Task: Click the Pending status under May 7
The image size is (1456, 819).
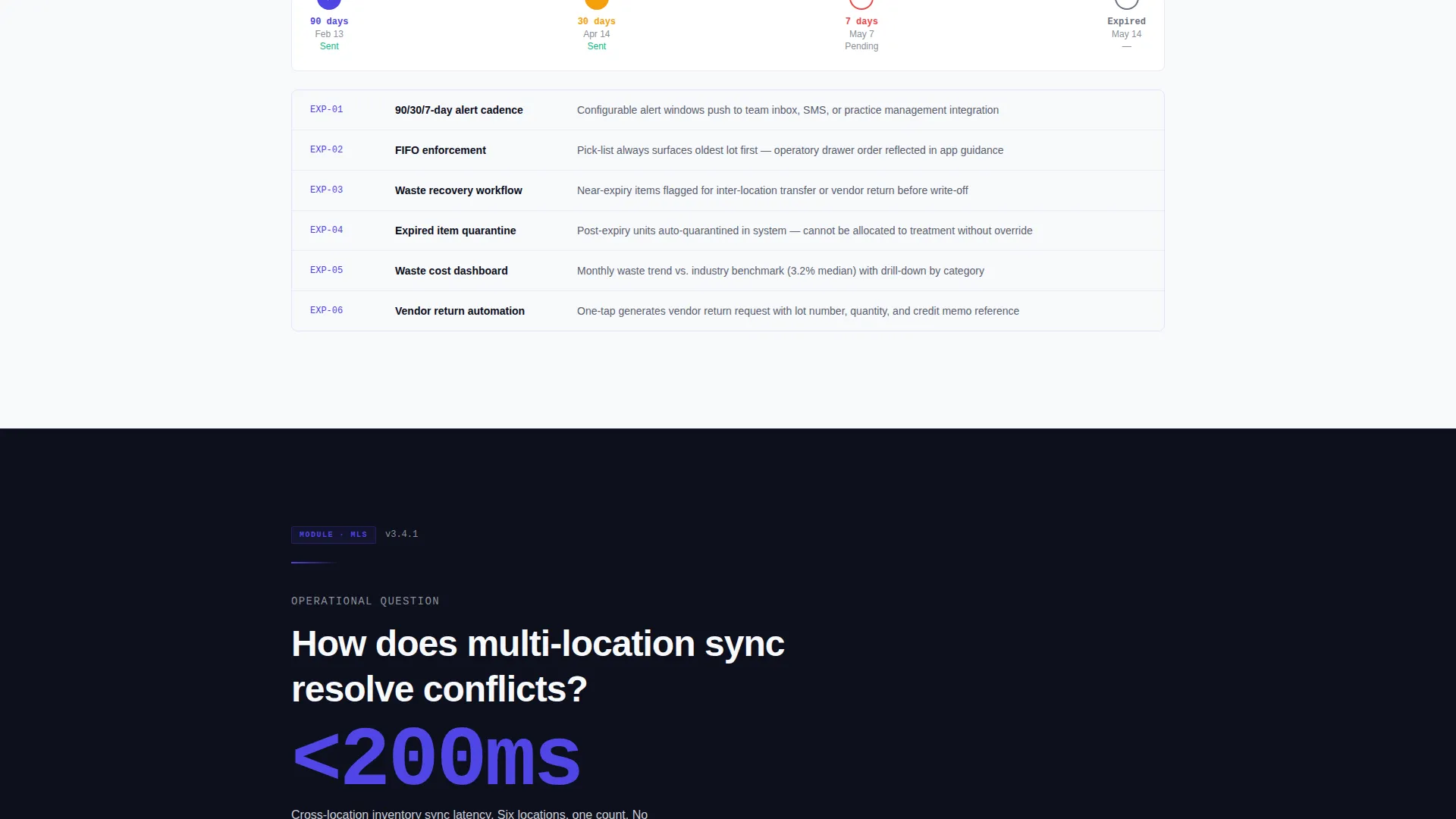Action: 861,46
